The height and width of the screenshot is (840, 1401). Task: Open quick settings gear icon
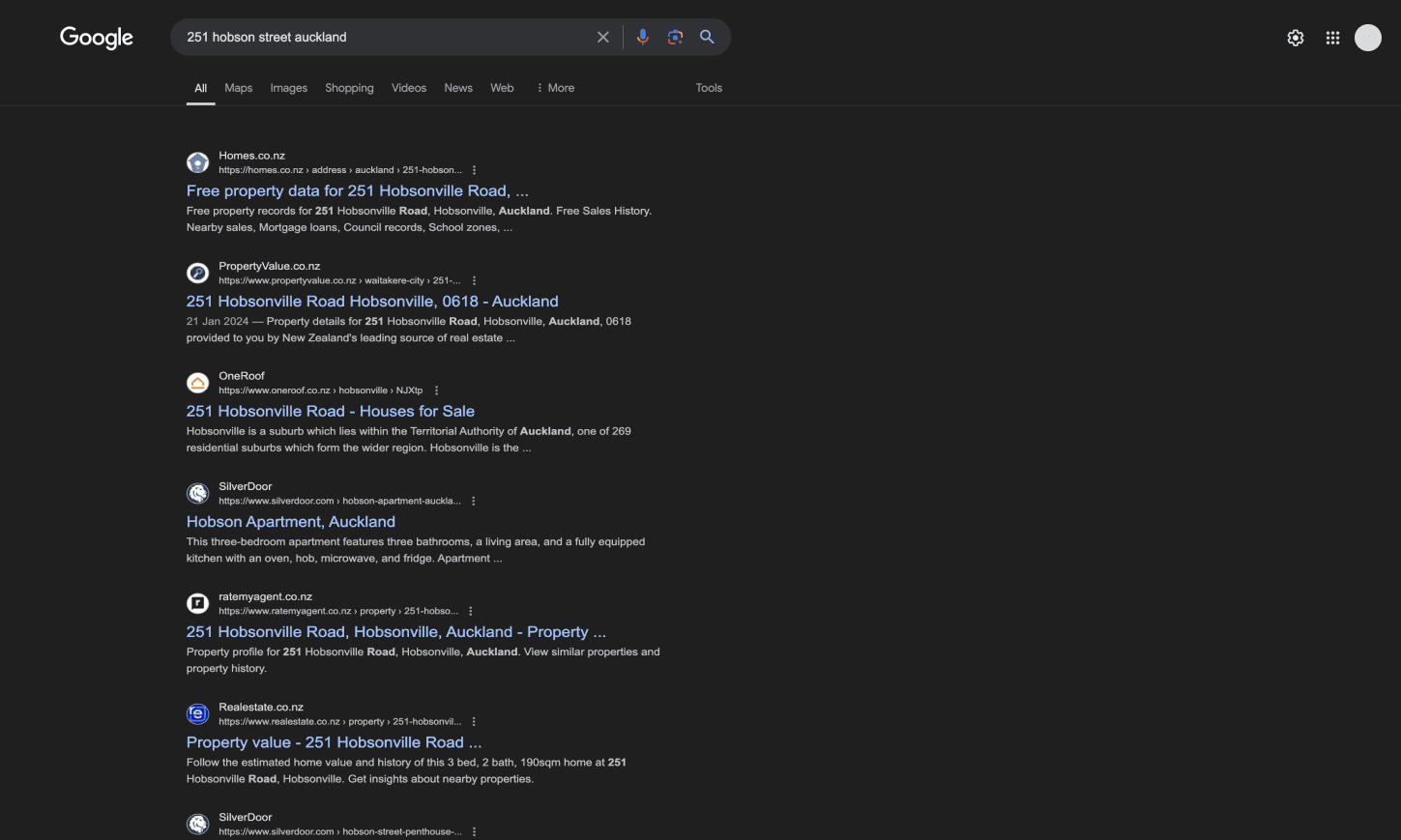1296,38
